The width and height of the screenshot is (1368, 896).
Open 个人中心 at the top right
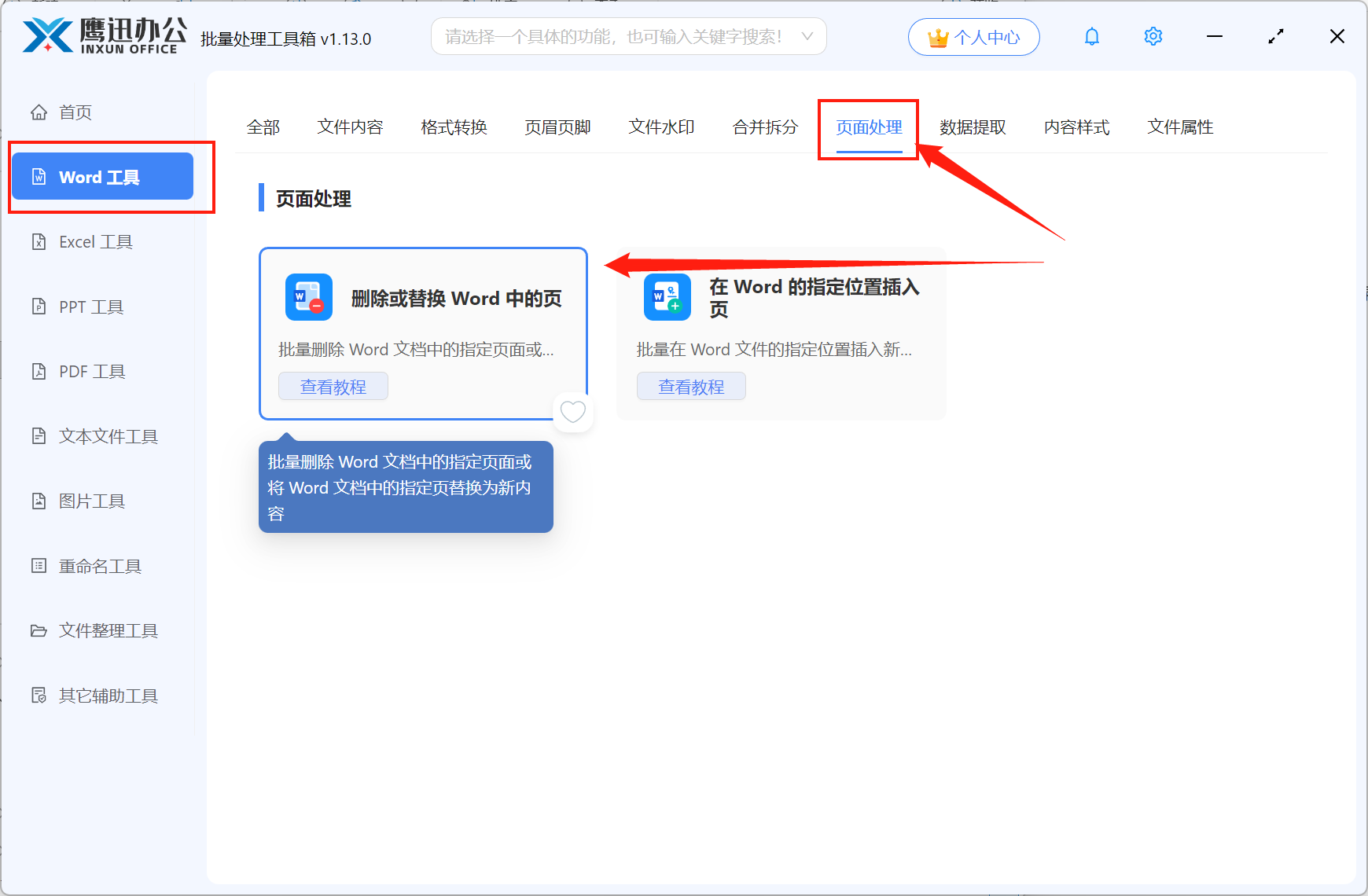[x=973, y=36]
